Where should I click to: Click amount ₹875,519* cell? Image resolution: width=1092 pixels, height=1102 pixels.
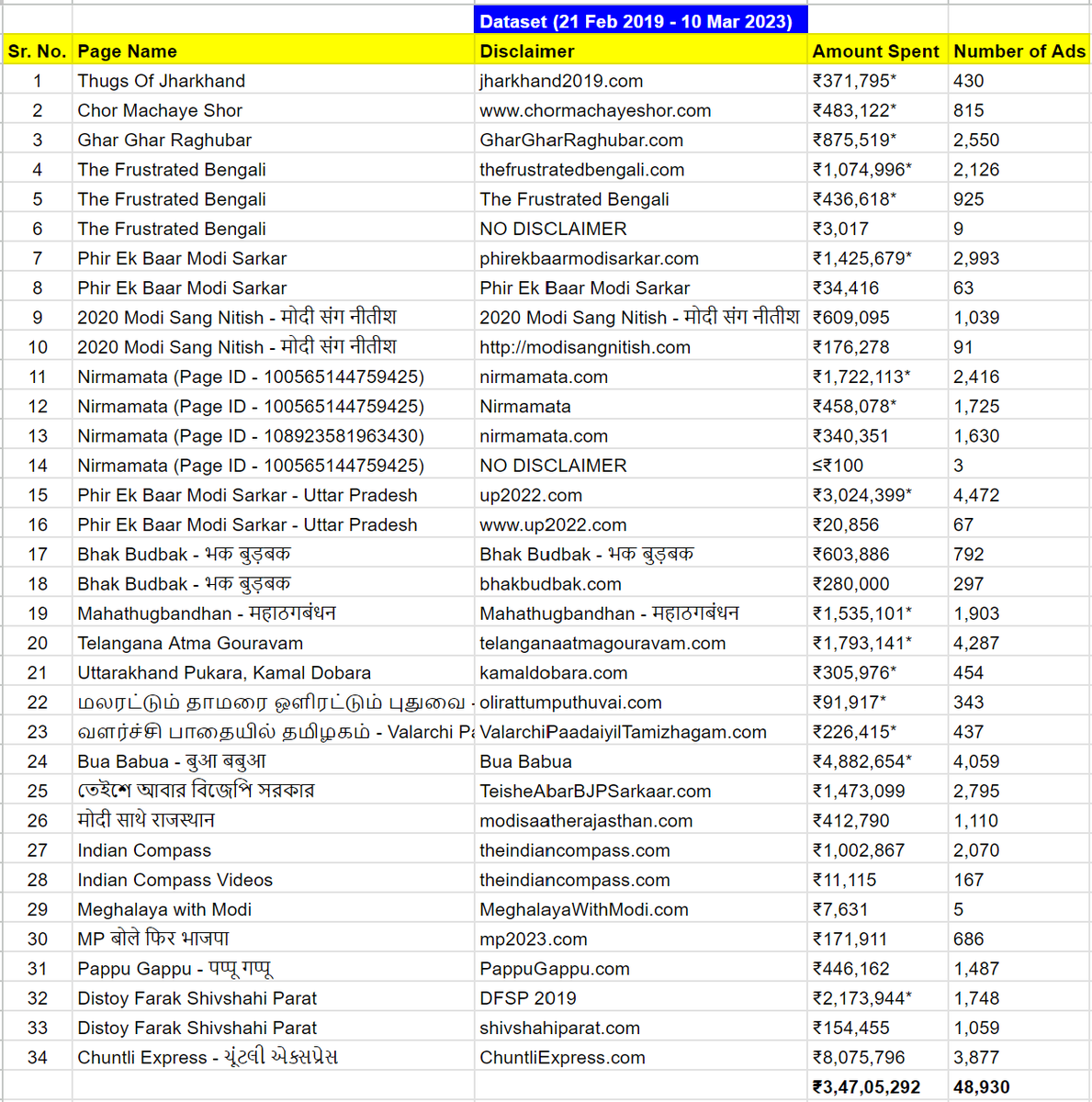878,140
